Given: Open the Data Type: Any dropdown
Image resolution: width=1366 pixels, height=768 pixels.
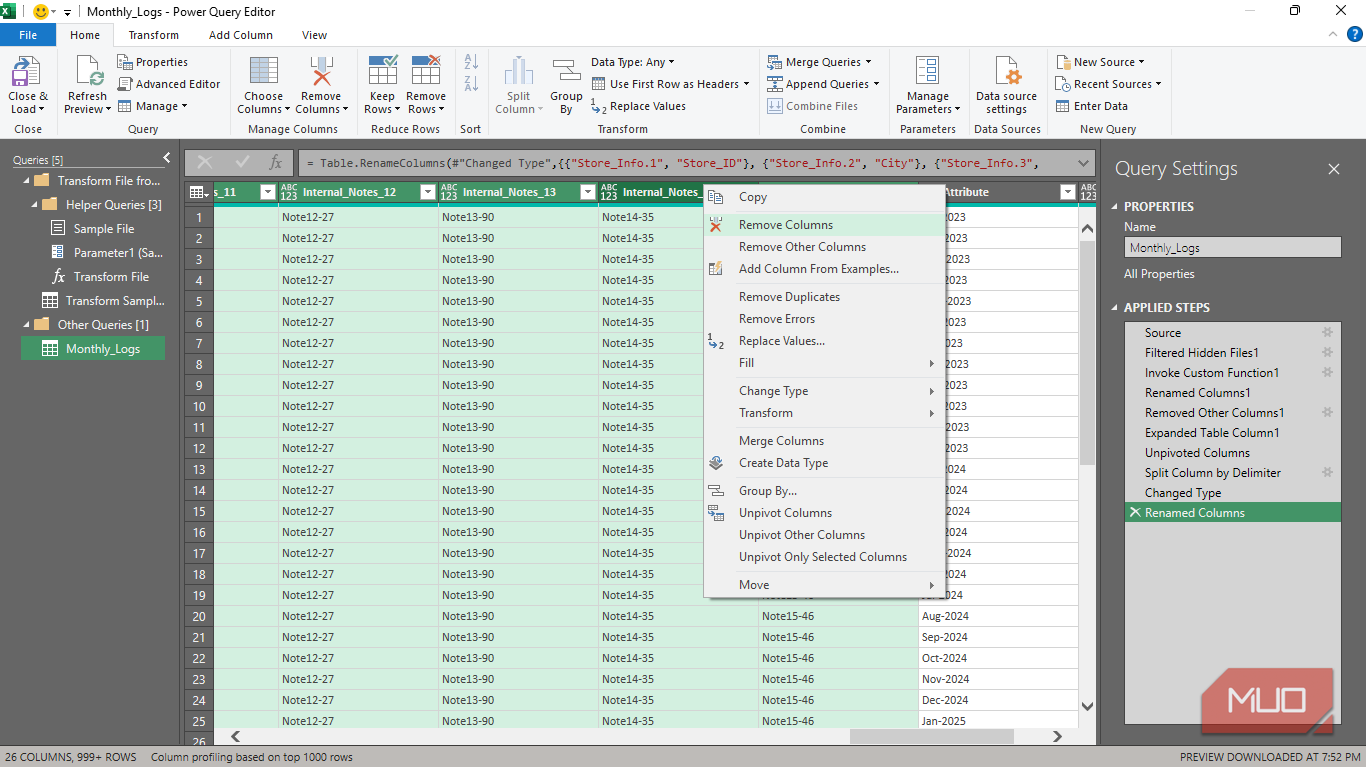Looking at the screenshot, I should point(632,62).
